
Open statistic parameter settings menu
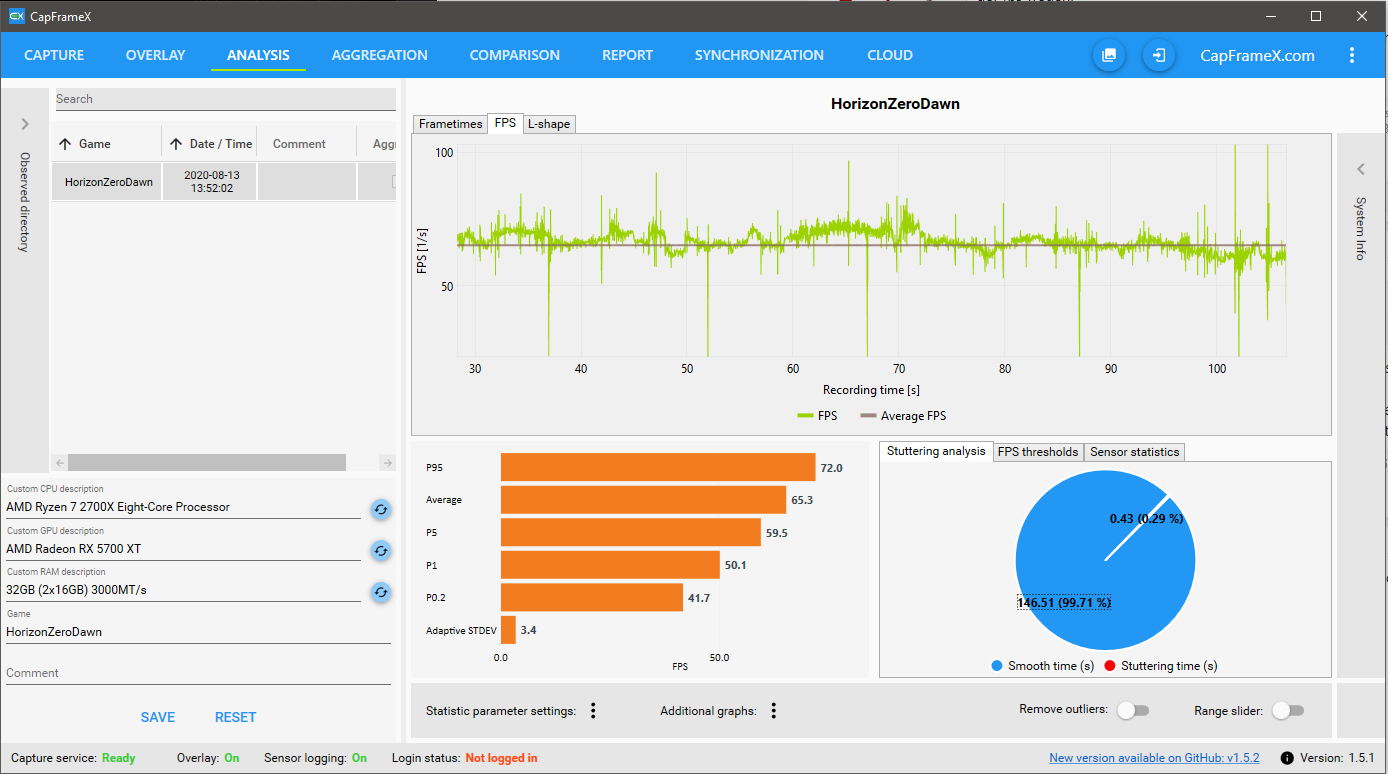click(593, 711)
